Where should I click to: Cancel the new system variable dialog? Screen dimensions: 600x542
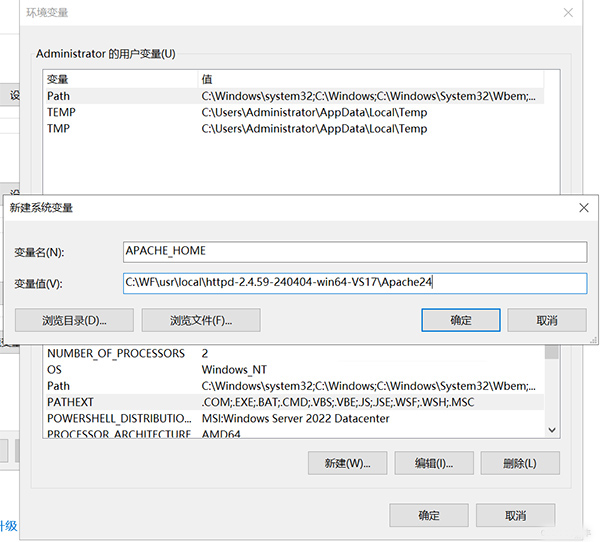pos(546,320)
